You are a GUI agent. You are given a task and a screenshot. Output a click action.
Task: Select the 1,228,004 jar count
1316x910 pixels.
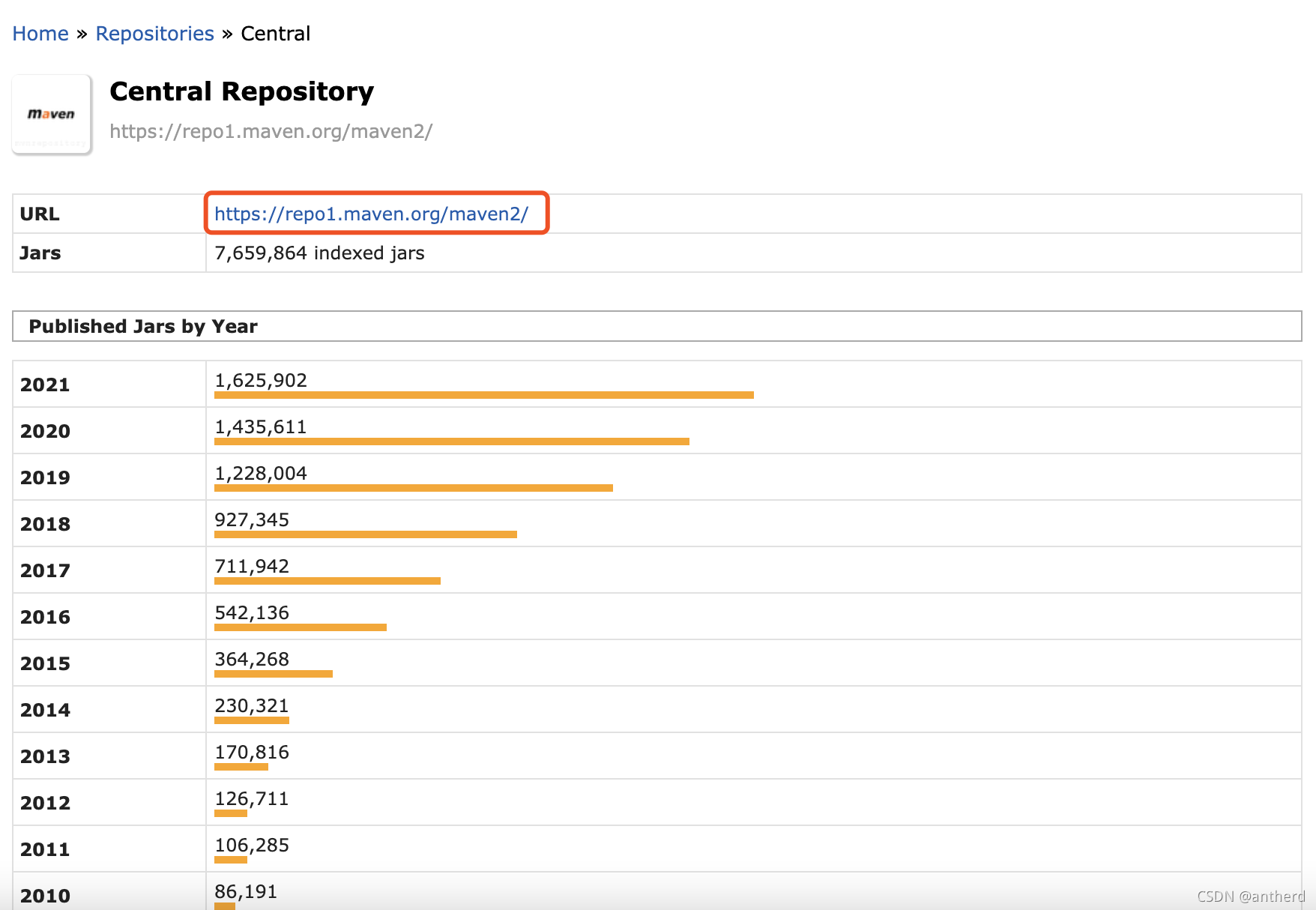coord(261,473)
